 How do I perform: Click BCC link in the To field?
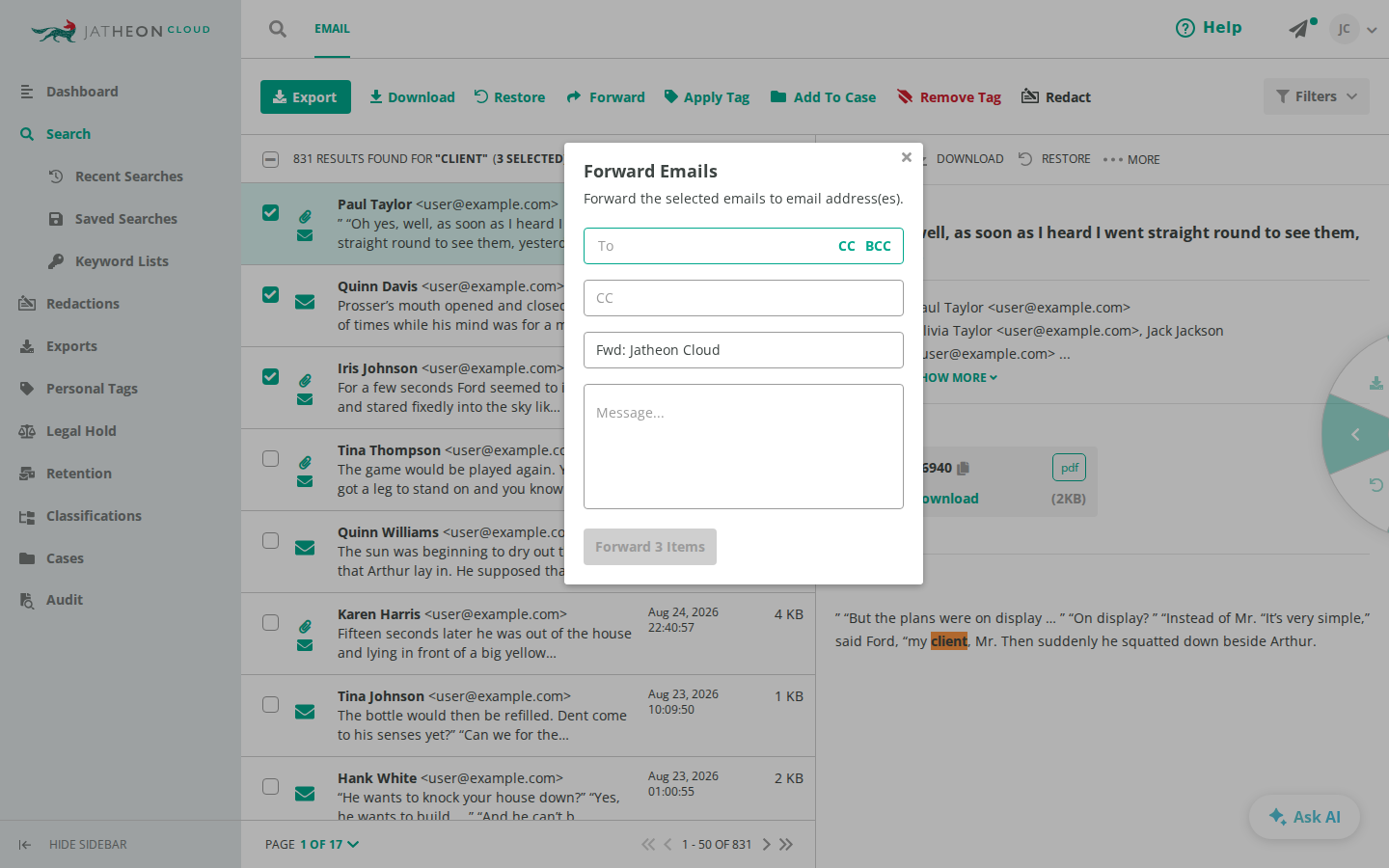pos(878,246)
